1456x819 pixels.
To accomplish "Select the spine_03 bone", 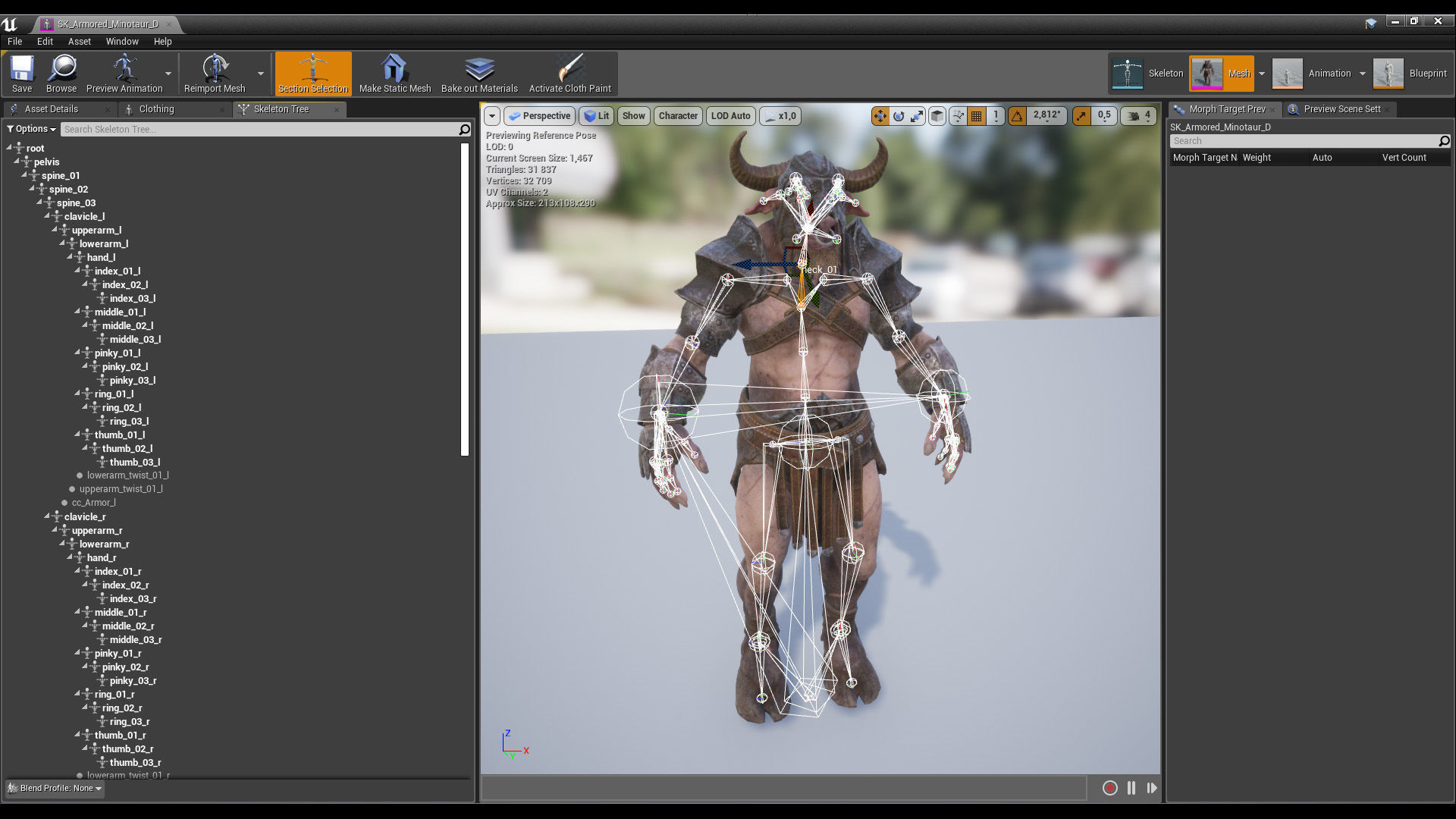I will pyautogui.click(x=76, y=203).
